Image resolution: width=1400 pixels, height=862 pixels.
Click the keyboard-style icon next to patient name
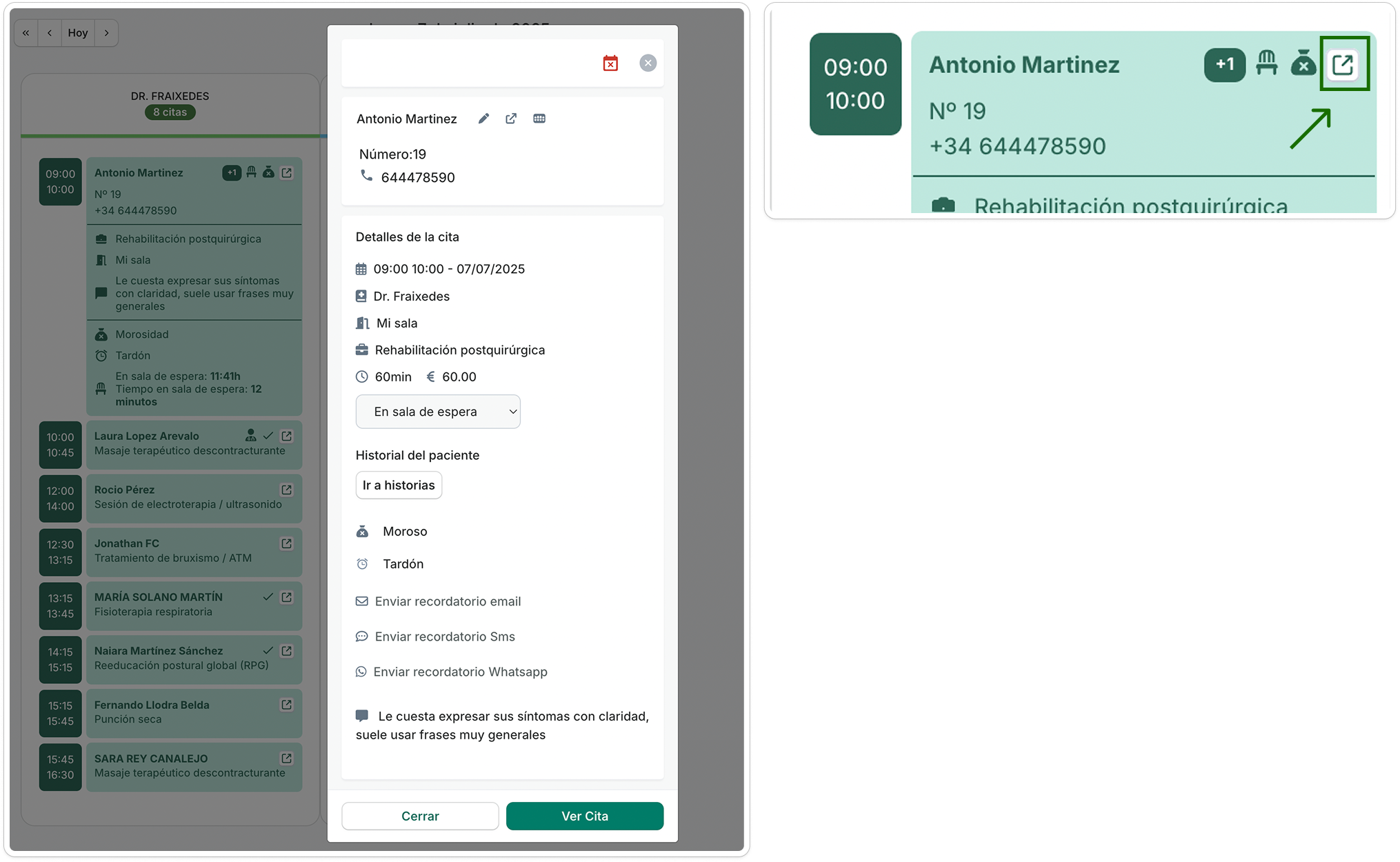pyautogui.click(x=539, y=119)
